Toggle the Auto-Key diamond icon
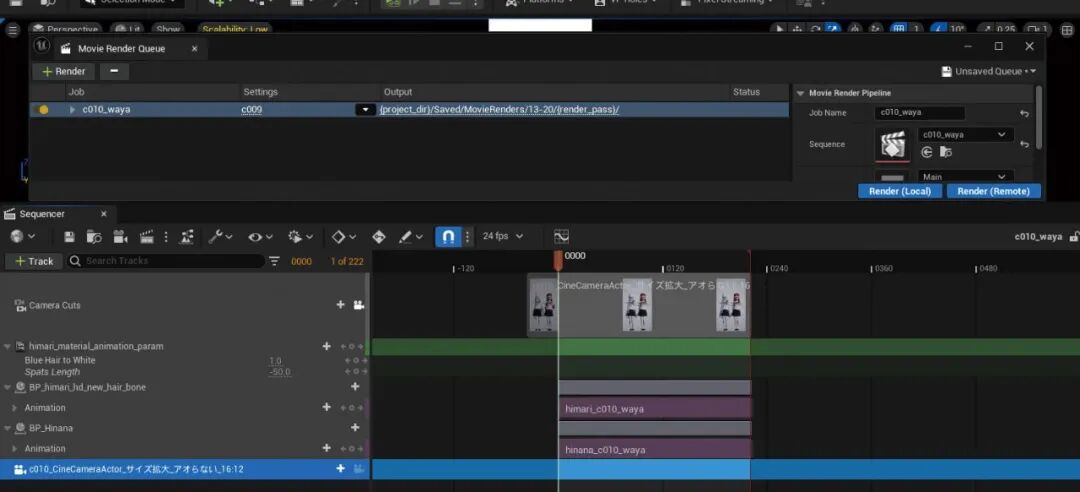The width and height of the screenshot is (1080, 492). pyautogui.click(x=379, y=237)
